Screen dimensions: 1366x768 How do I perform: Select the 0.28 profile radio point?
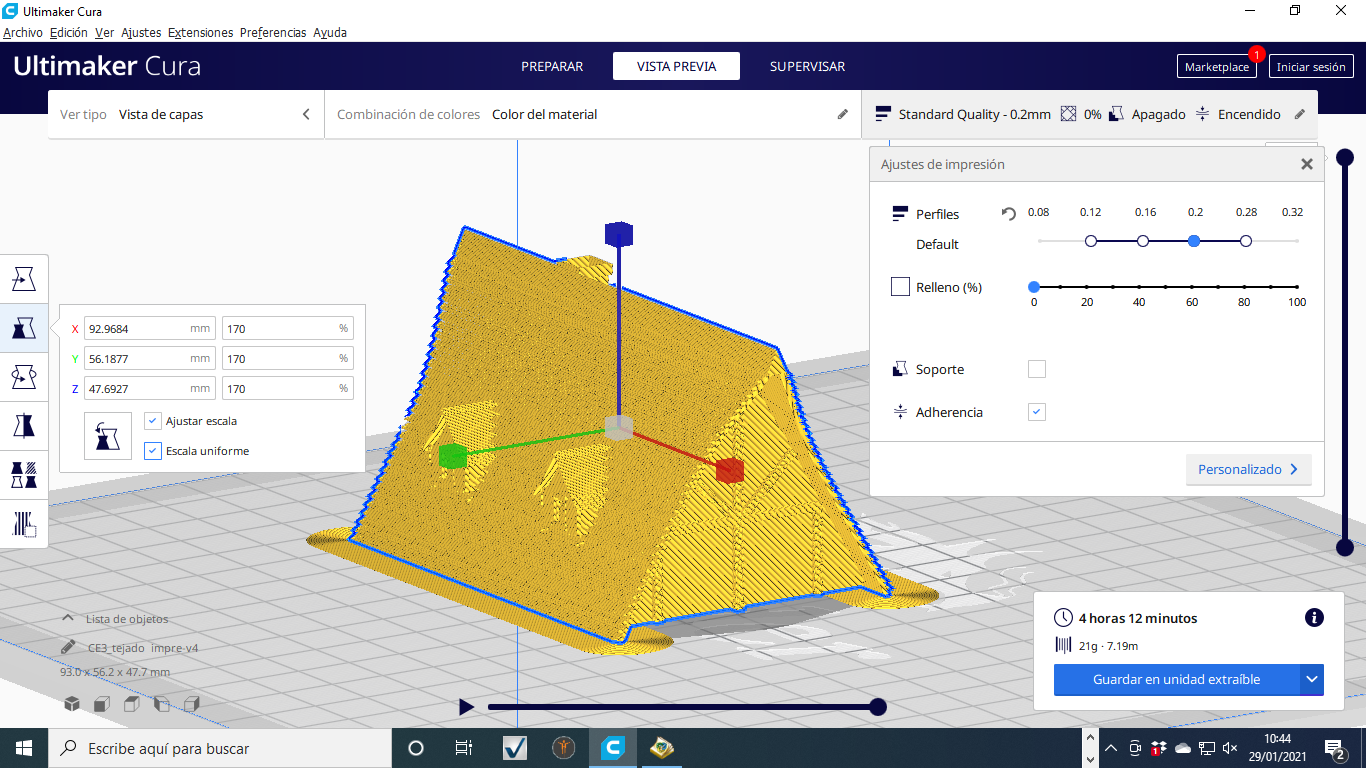(x=1246, y=241)
